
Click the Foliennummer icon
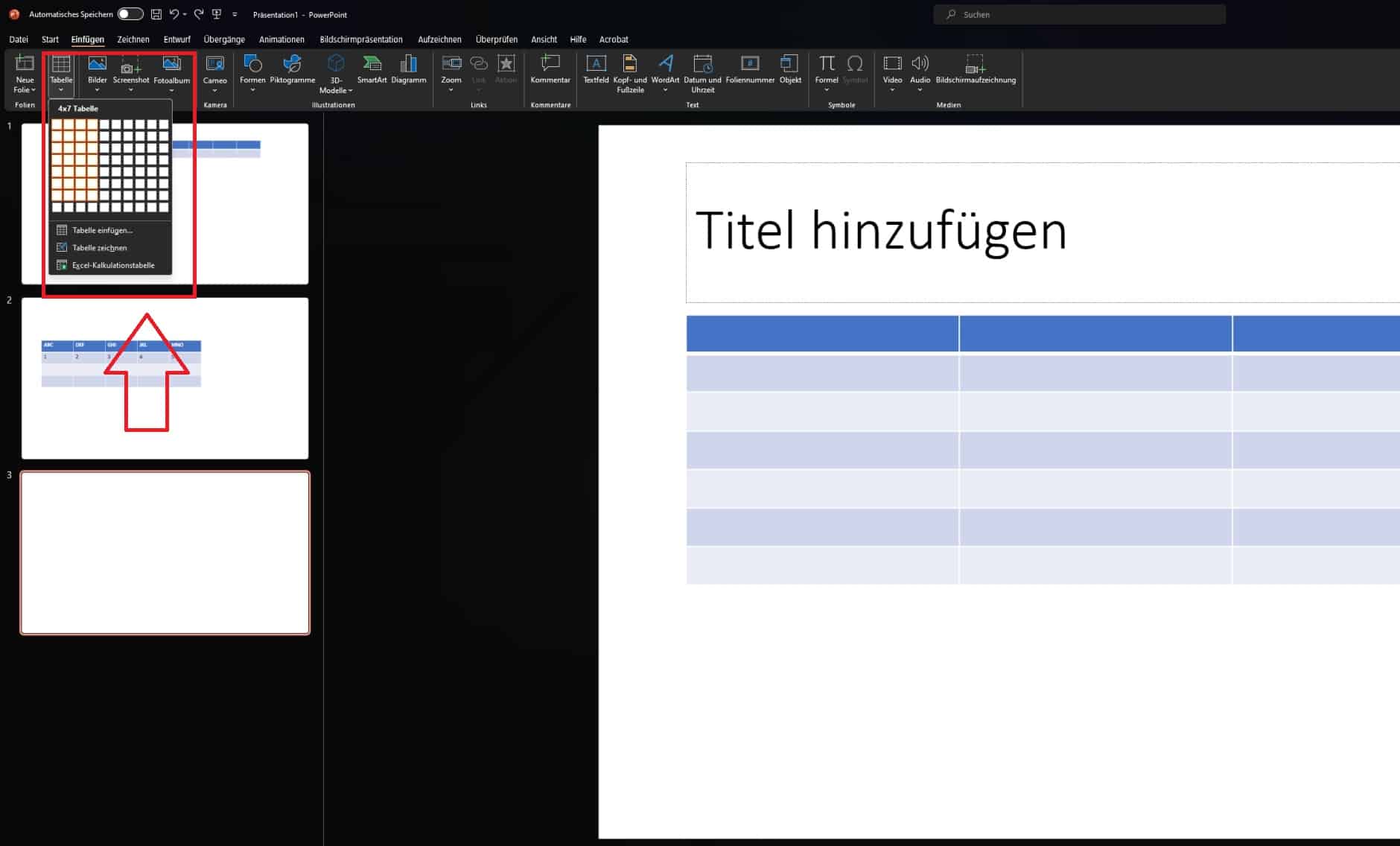tap(750, 69)
